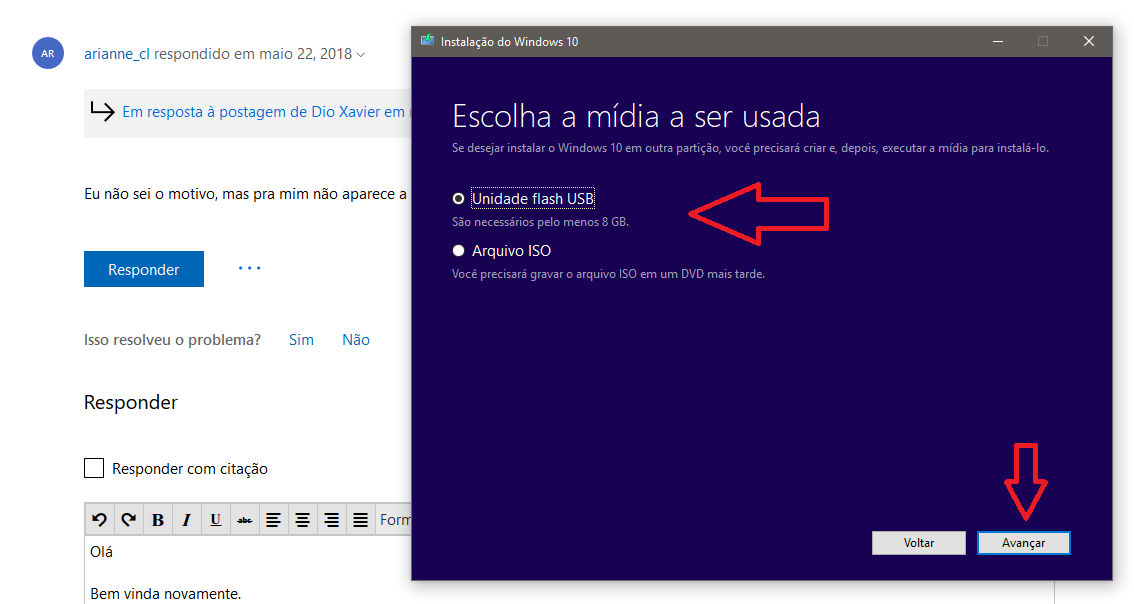This screenshot has width=1134, height=604.
Task: Click text São necessários pelo menos 8 GB
Action: coord(540,222)
